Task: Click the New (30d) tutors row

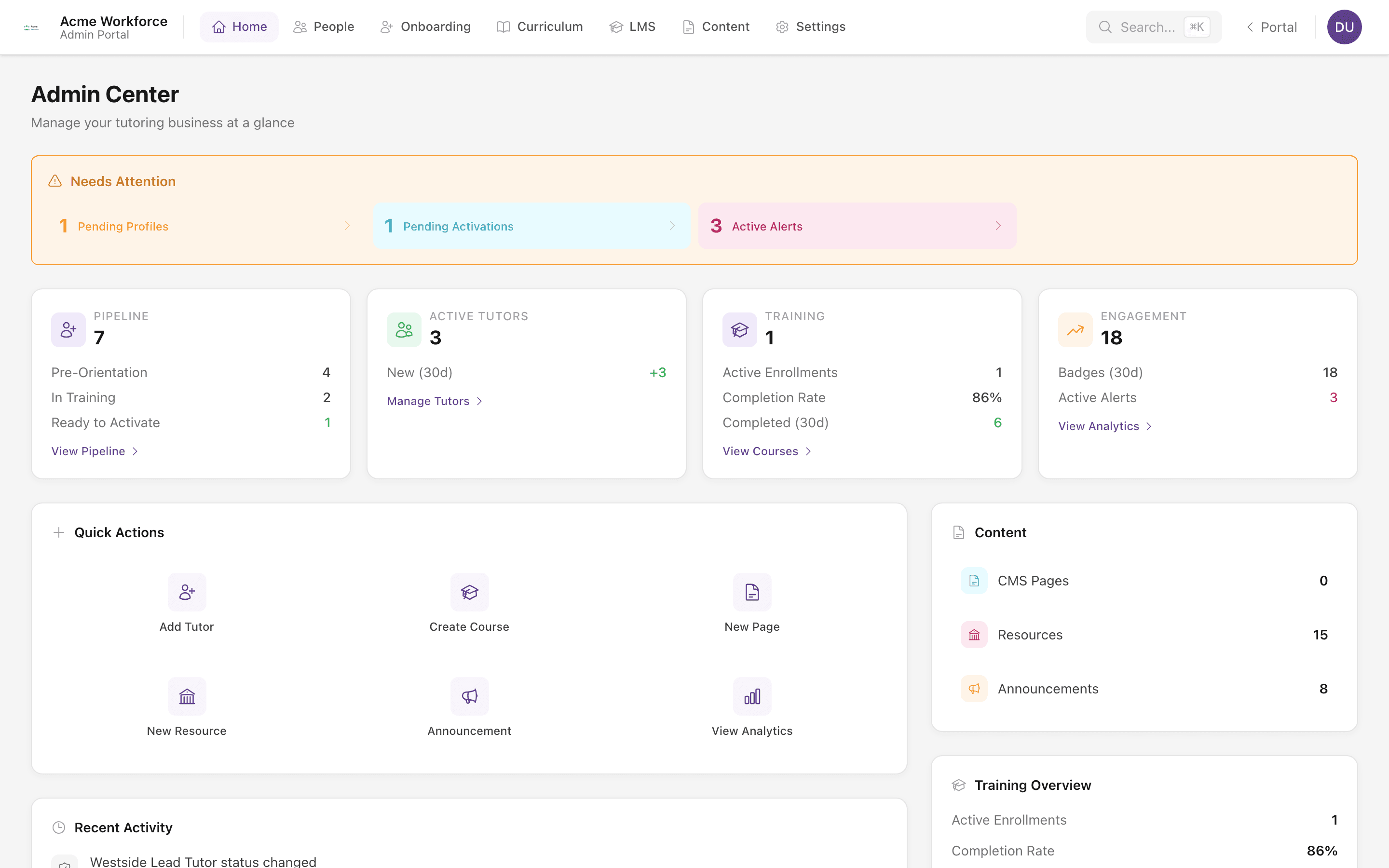Action: 526,373
